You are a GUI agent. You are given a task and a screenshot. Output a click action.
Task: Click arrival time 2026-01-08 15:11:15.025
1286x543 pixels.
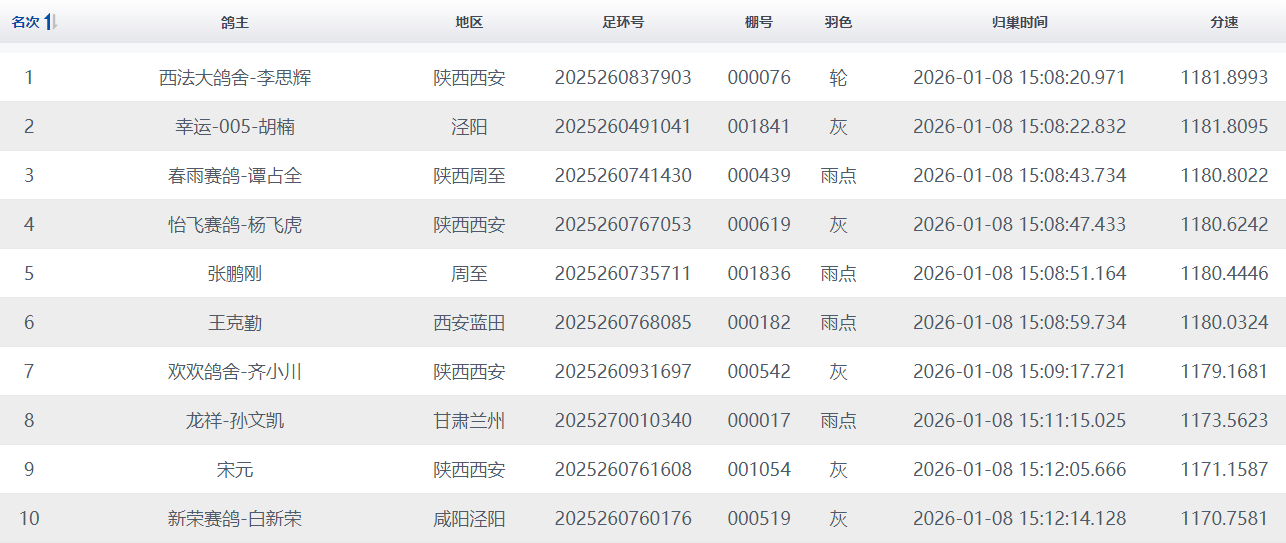pos(1019,420)
